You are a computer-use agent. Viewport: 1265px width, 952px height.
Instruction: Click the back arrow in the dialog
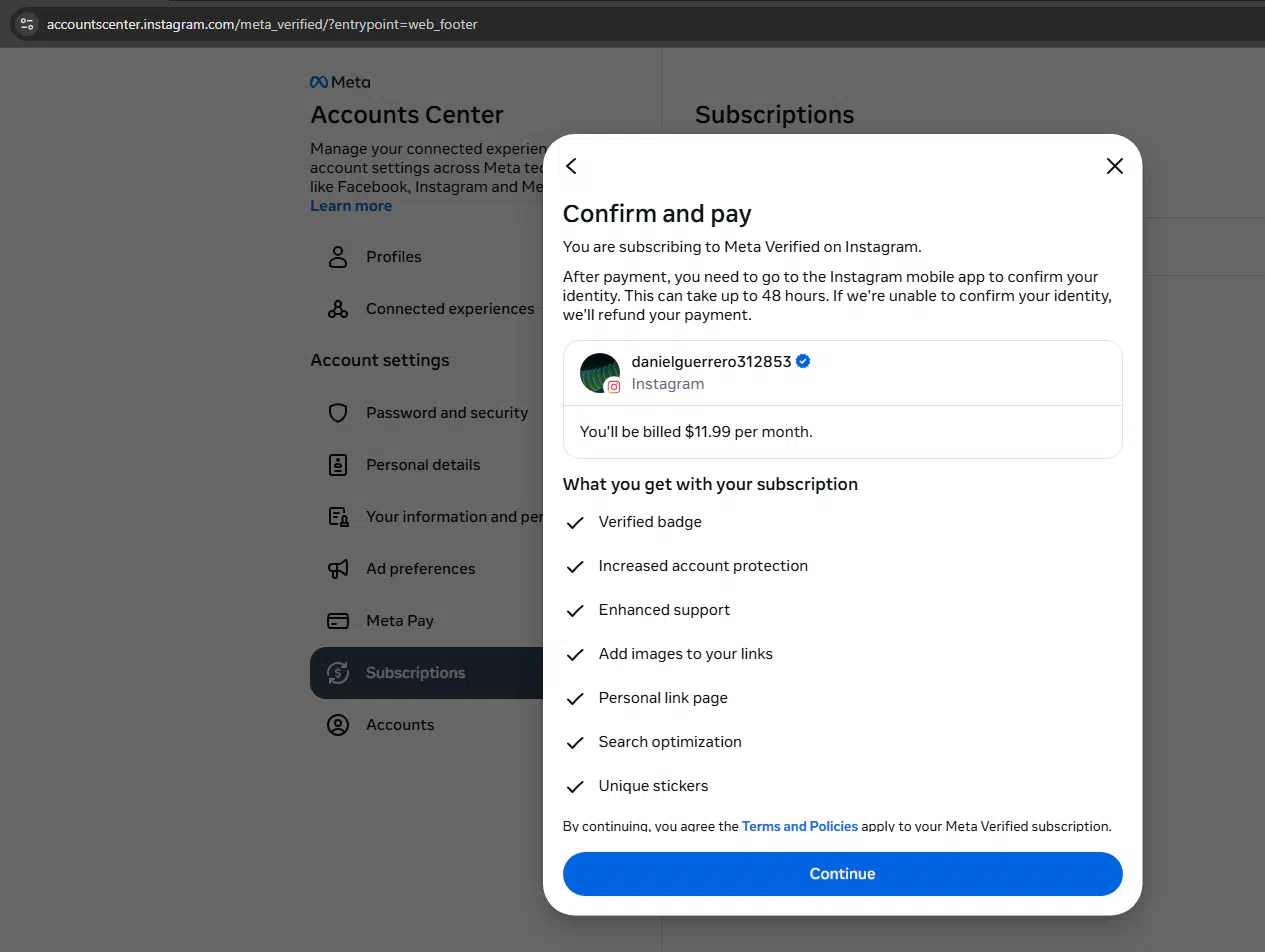pos(571,166)
